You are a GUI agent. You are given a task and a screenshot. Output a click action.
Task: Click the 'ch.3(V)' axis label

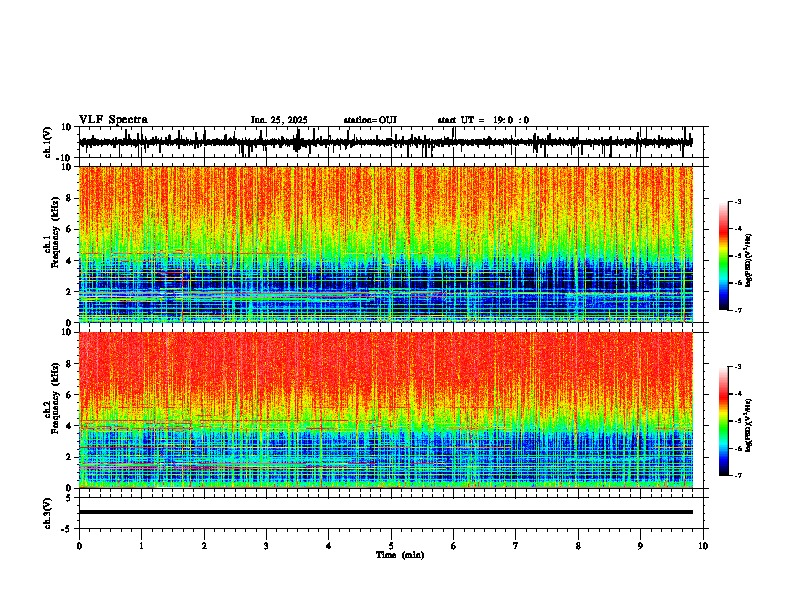(x=48, y=514)
